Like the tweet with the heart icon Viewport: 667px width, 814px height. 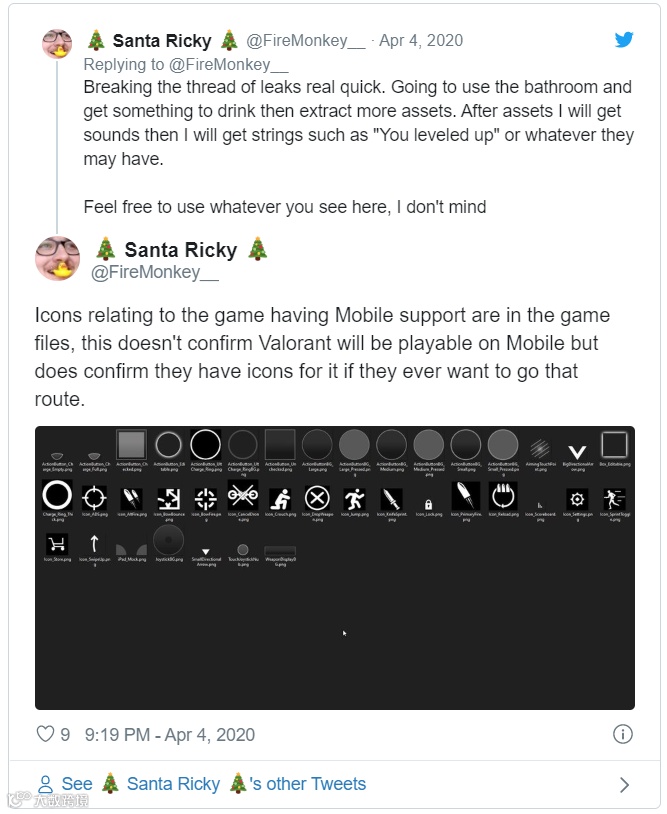tap(45, 735)
